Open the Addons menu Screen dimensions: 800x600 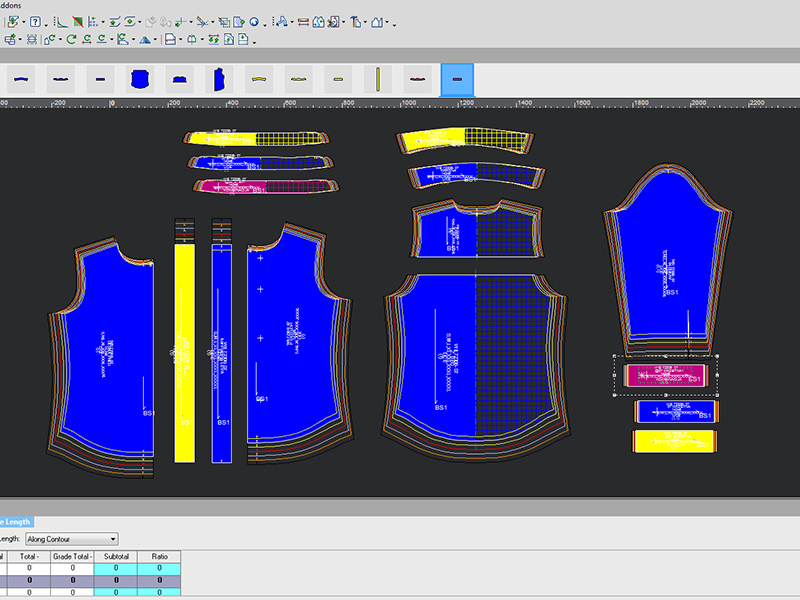tap(10, 5)
